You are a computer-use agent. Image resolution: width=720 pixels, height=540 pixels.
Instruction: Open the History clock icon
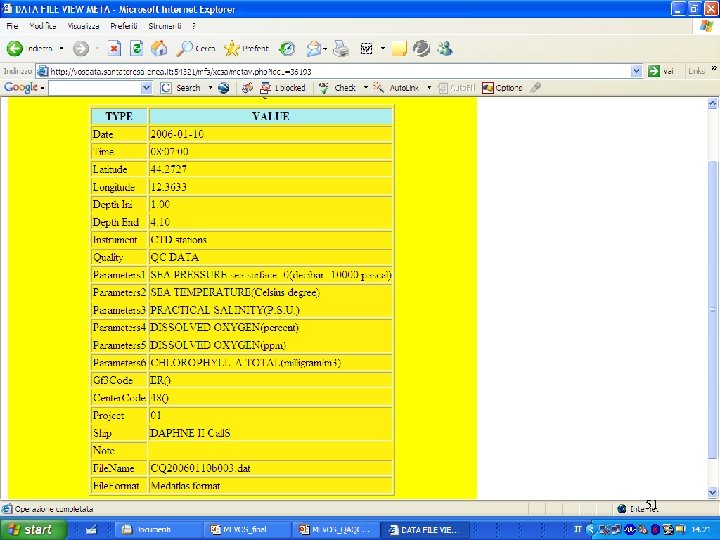point(287,48)
